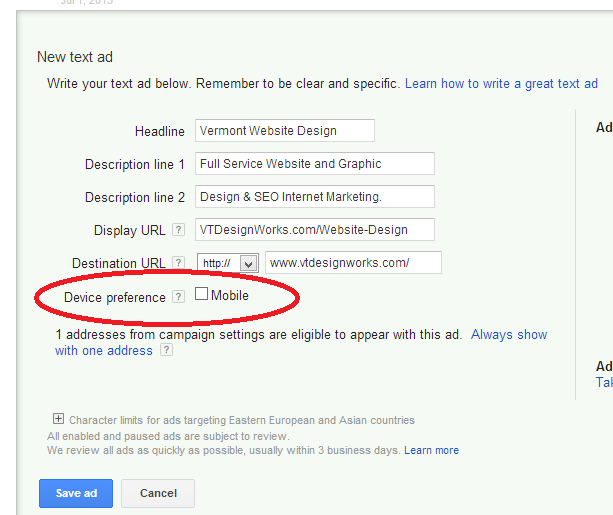The height and width of the screenshot is (515, 613).
Task: Click the 'Description line 2' label
Action: (134, 197)
